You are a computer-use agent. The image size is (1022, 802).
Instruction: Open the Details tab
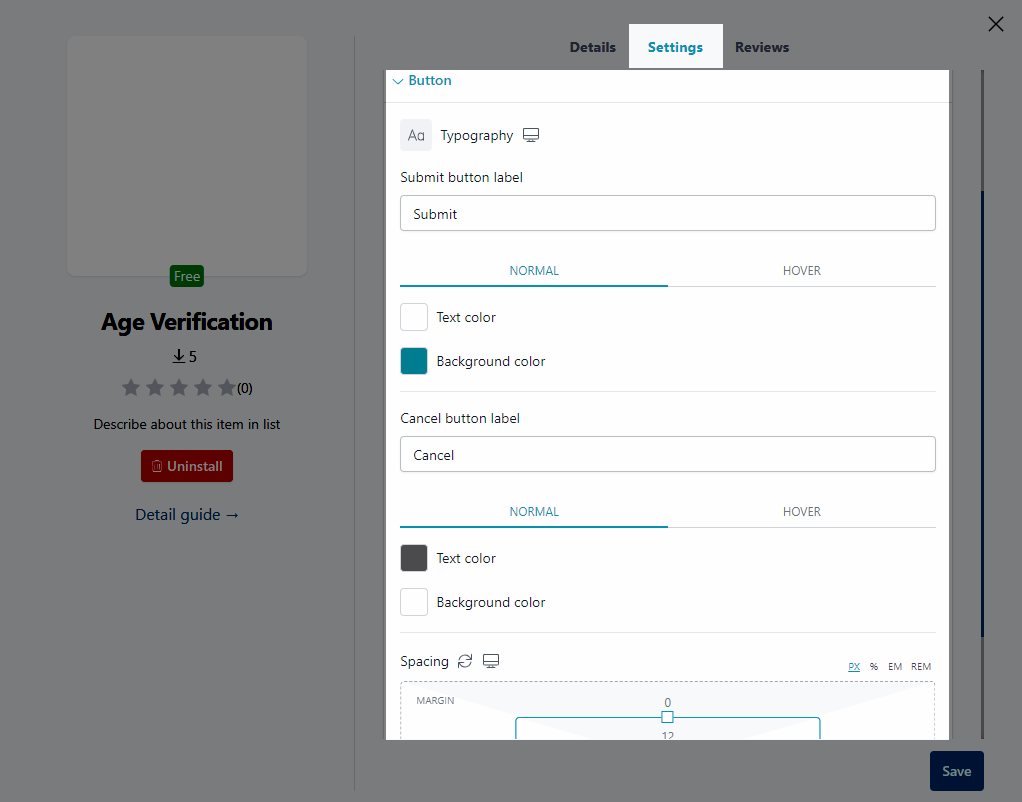[x=592, y=47]
